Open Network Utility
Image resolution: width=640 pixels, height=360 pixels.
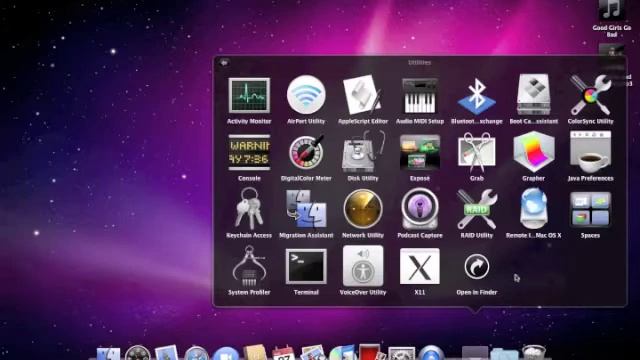pyautogui.click(x=363, y=209)
